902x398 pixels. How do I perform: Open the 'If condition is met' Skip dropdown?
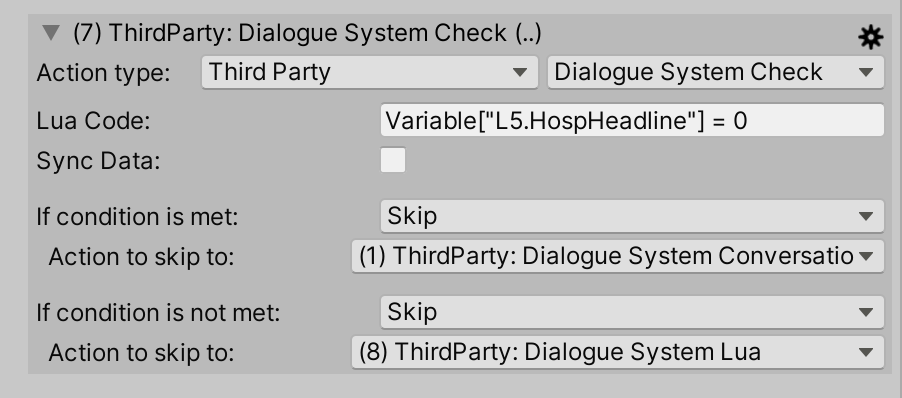click(x=632, y=216)
